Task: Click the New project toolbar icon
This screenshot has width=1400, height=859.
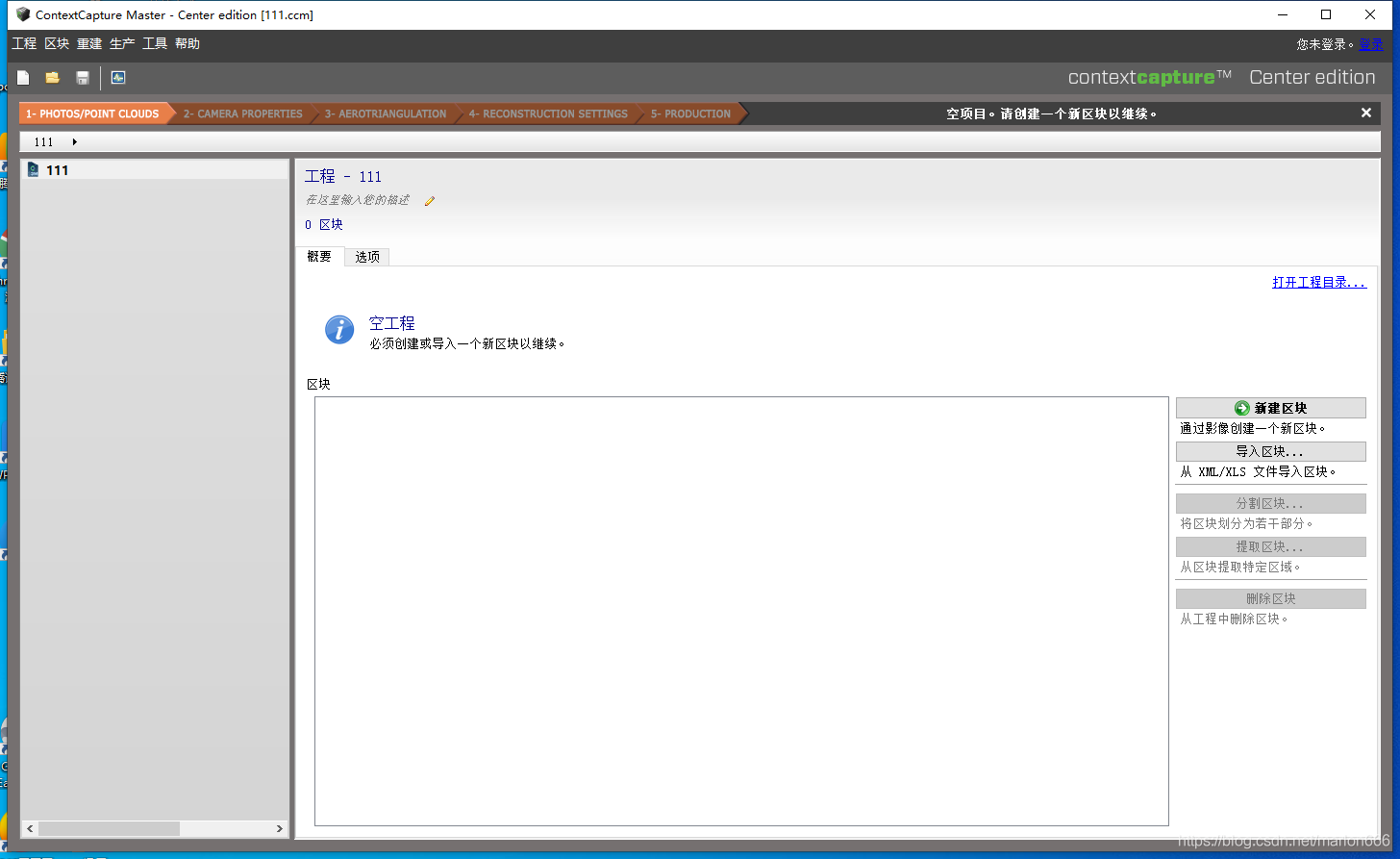Action: [23, 77]
